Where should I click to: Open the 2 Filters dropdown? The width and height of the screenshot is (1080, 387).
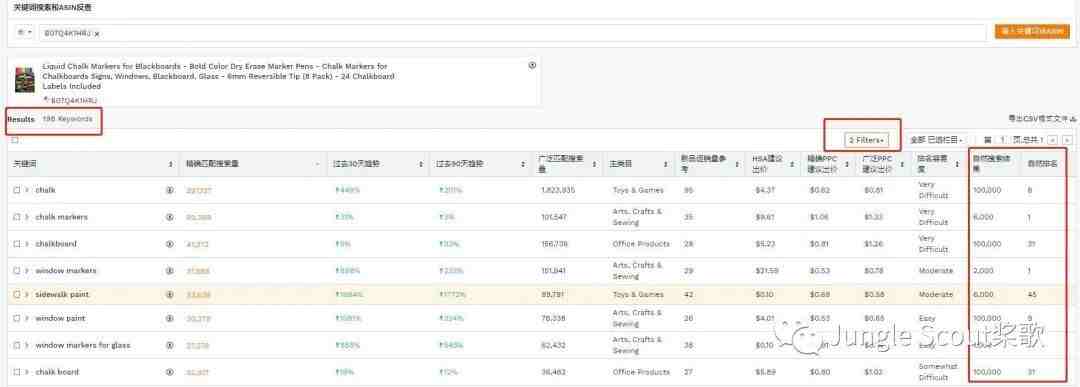[x=866, y=140]
